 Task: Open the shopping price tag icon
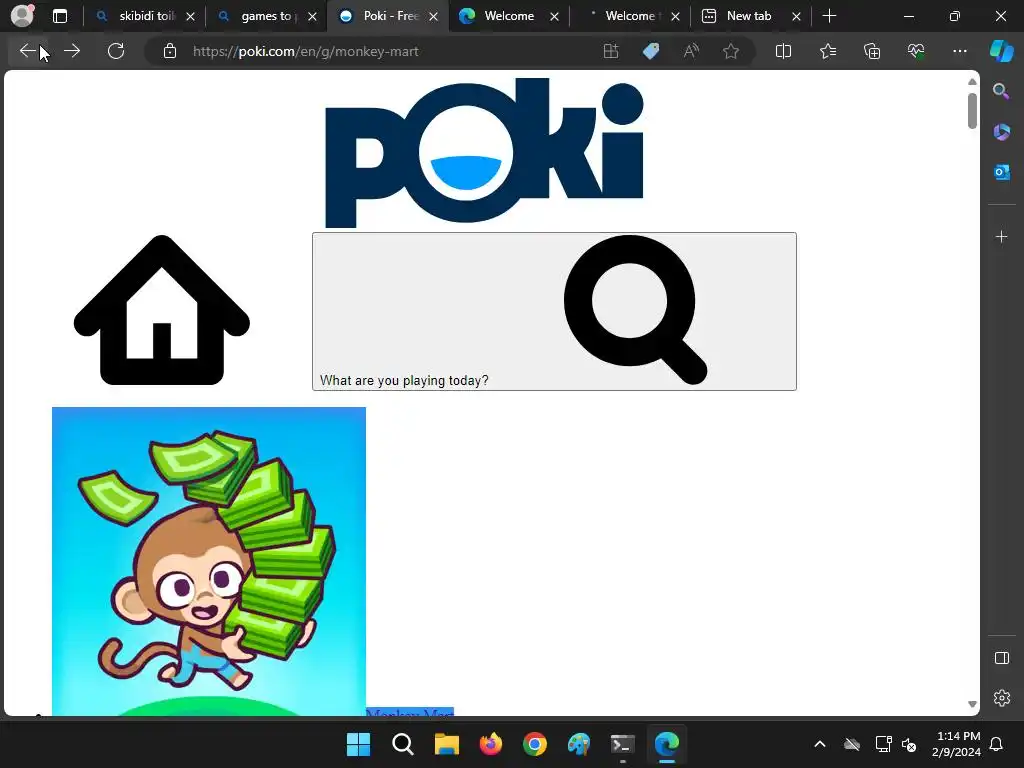(x=651, y=51)
